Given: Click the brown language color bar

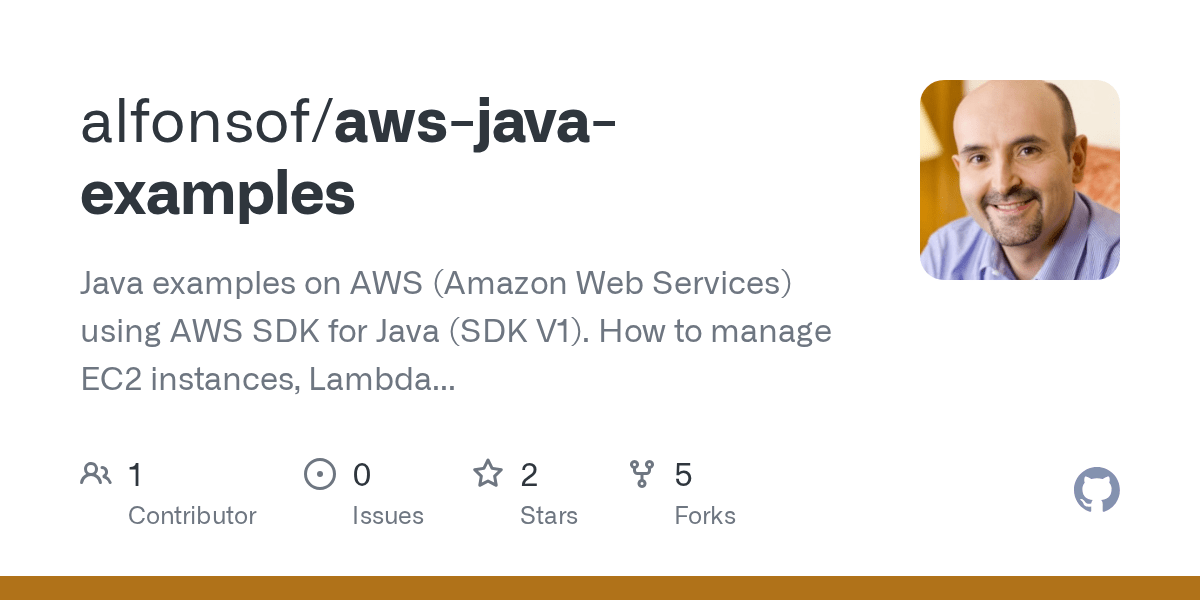Looking at the screenshot, I should pos(600,588).
